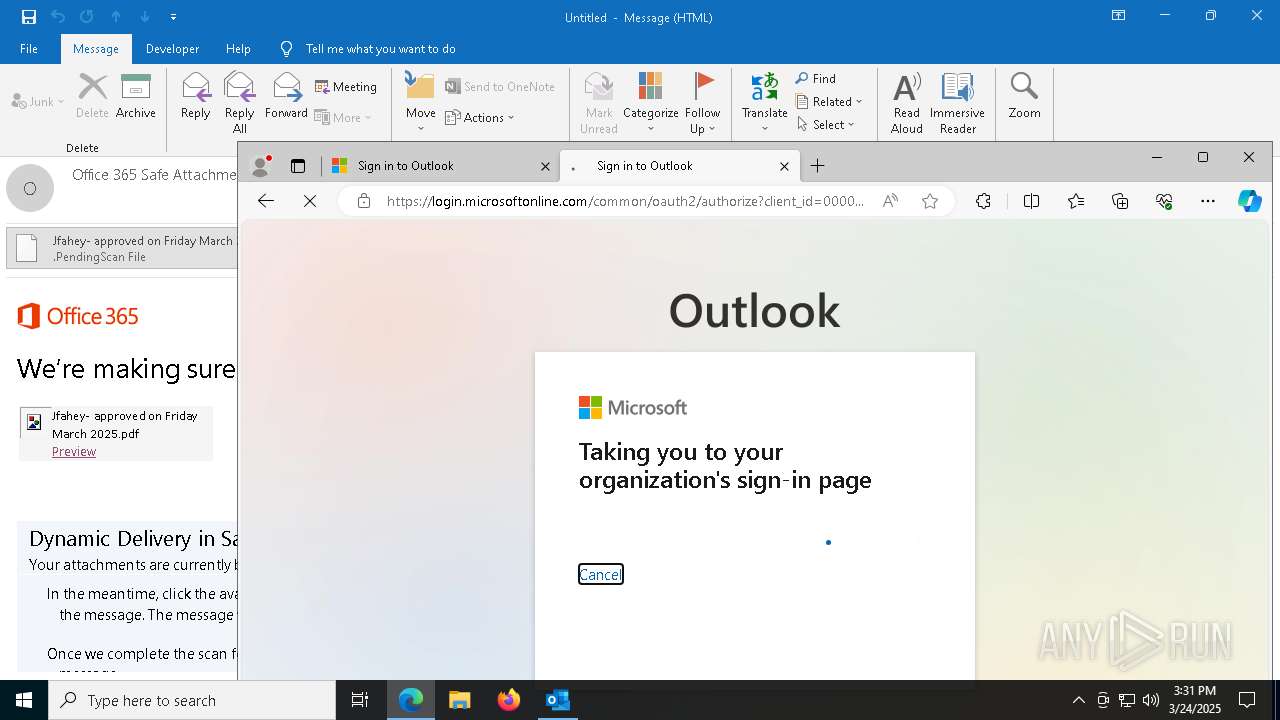The height and width of the screenshot is (720, 1280).
Task: Click the Reply icon in Outlook ribbon
Action: pos(196,96)
